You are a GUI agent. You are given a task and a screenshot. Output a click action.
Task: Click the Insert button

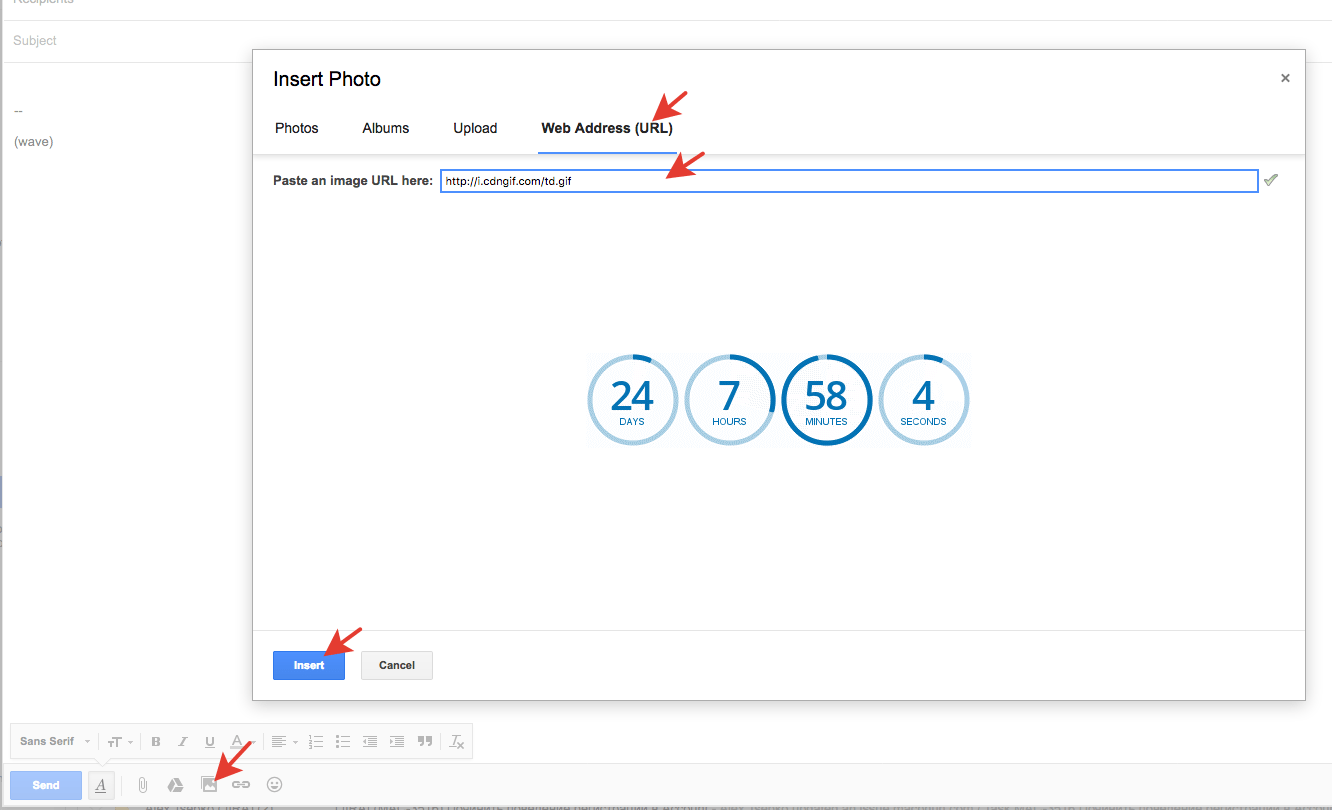point(309,665)
